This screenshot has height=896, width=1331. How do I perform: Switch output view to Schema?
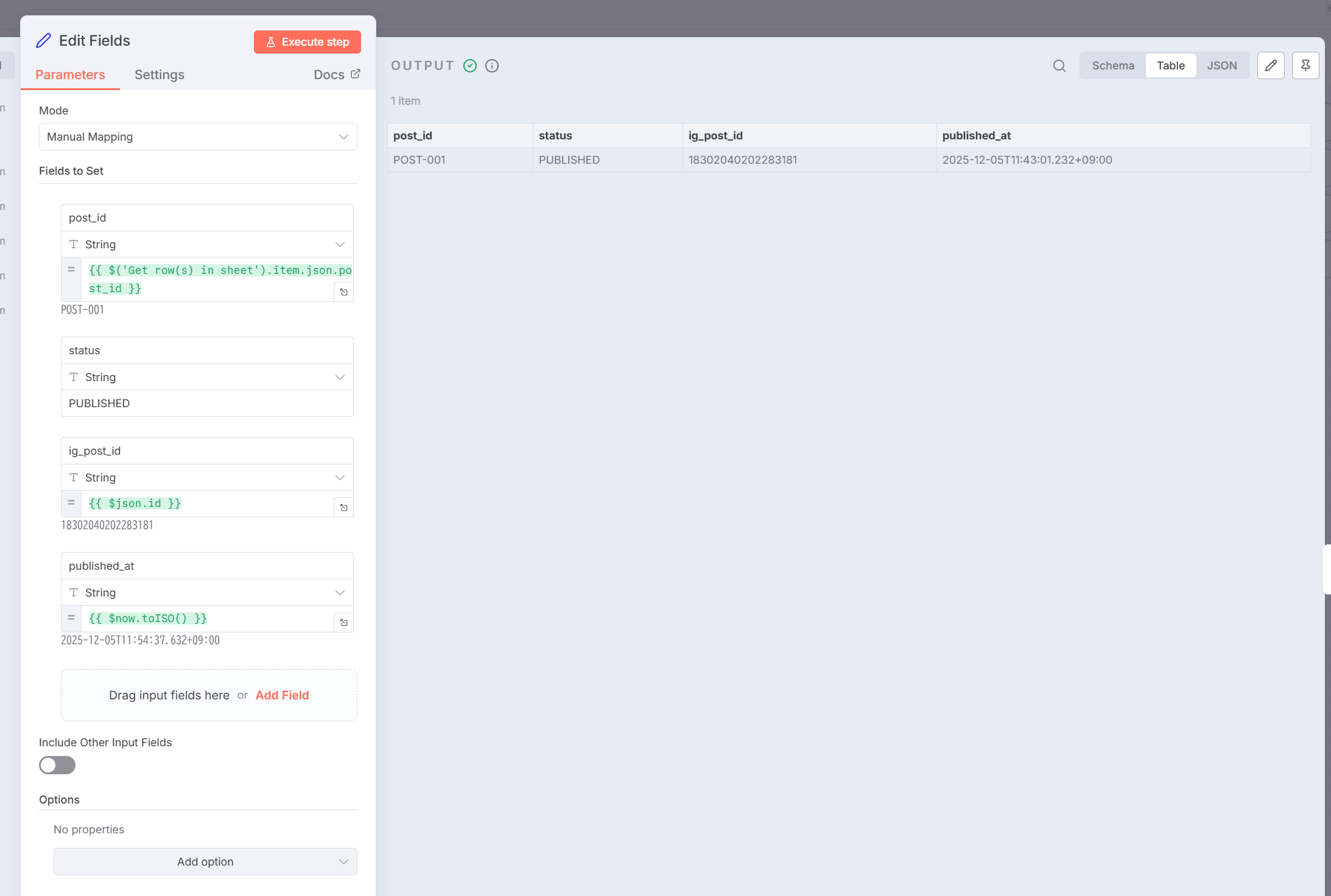click(x=1113, y=66)
